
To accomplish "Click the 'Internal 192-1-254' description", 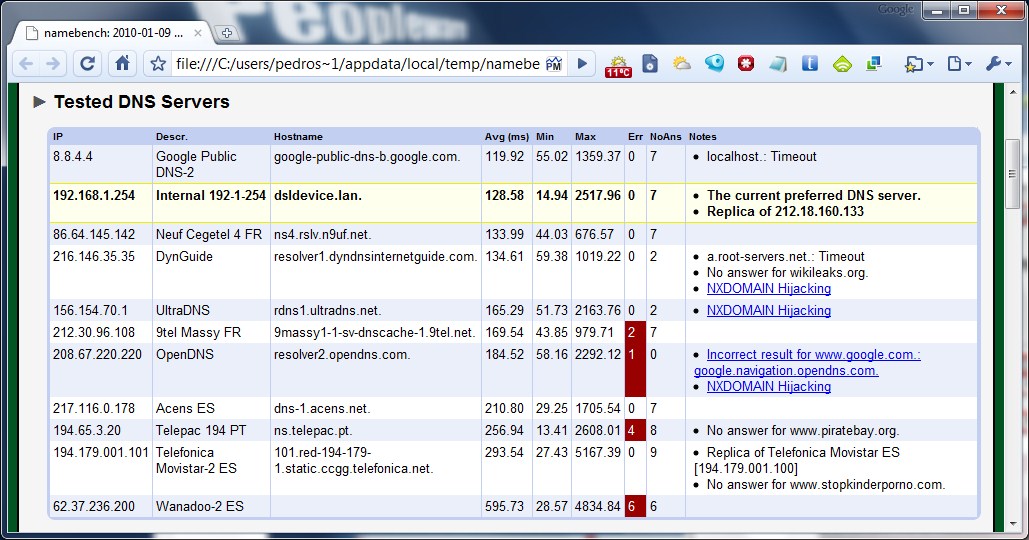I will tap(211, 196).
